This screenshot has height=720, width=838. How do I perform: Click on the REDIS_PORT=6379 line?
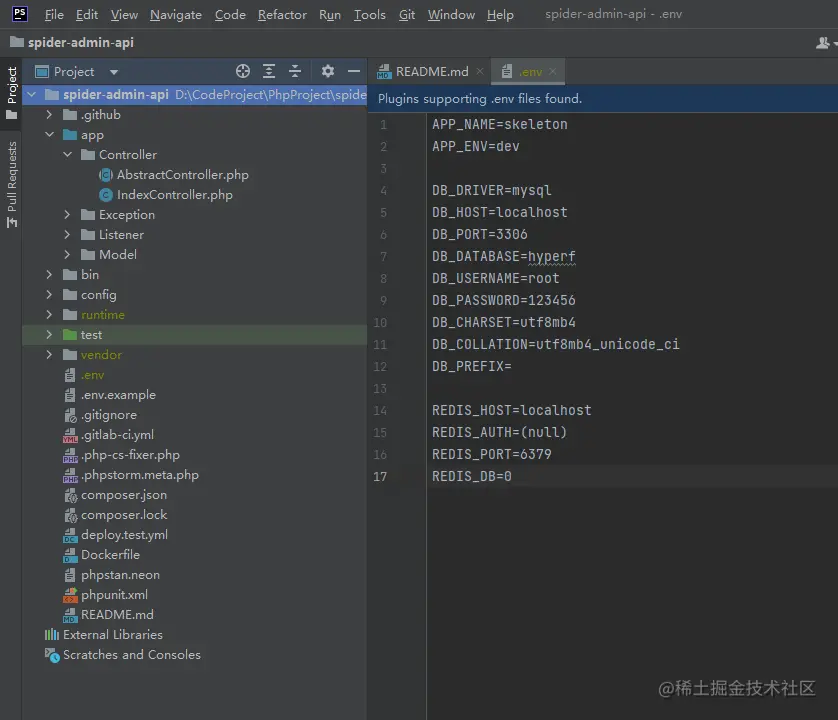(492, 454)
